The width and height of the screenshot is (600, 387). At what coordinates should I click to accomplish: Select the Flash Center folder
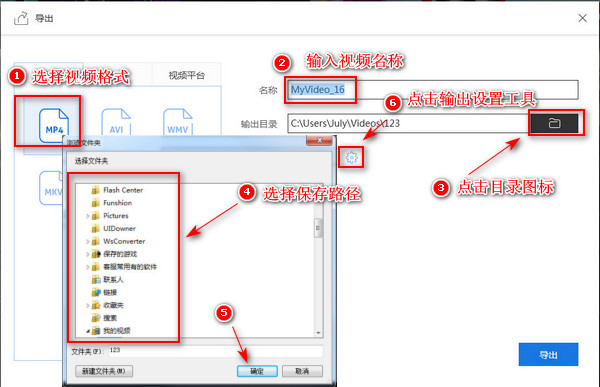[x=123, y=190]
